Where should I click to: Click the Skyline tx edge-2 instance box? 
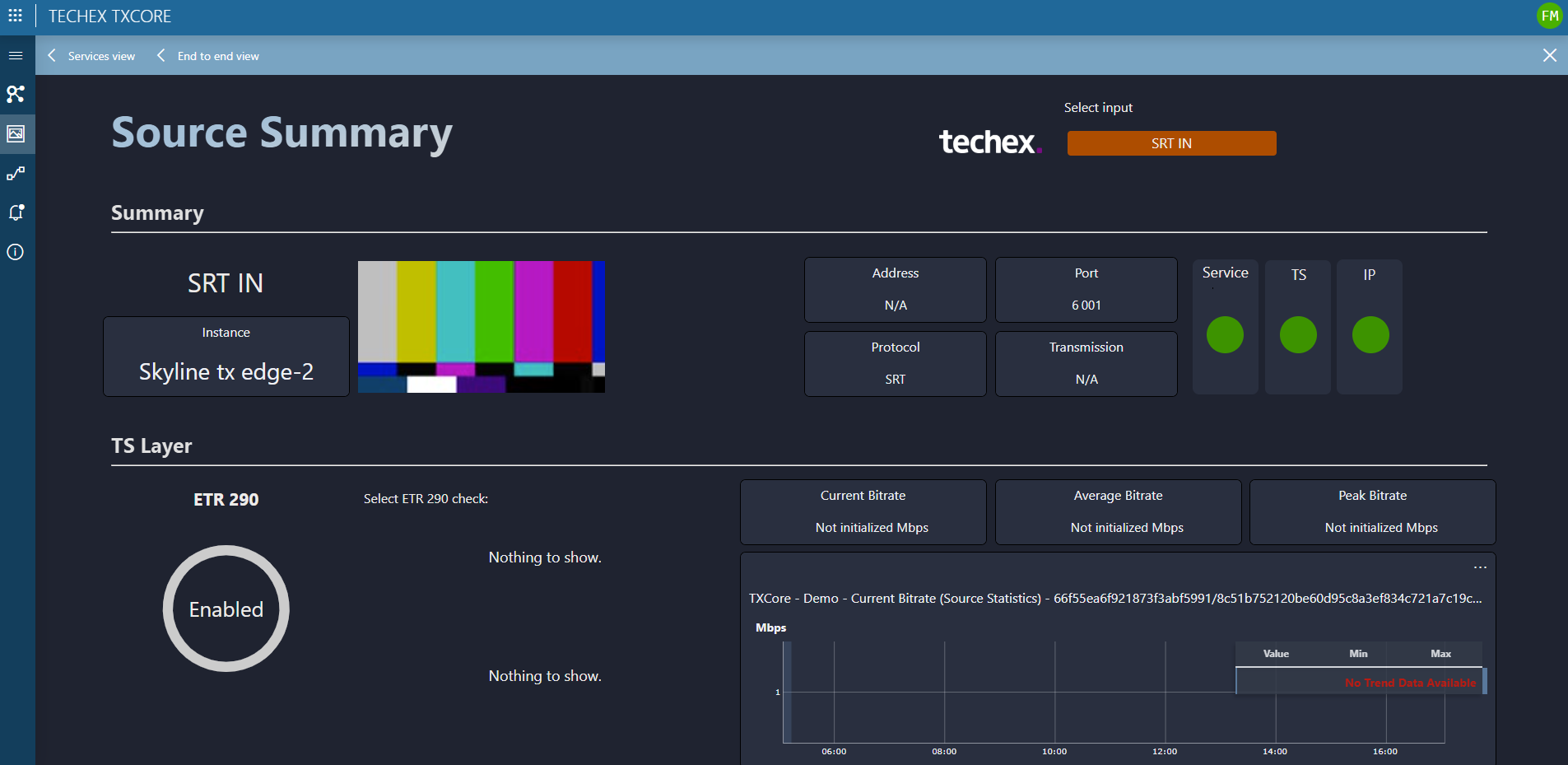(226, 357)
